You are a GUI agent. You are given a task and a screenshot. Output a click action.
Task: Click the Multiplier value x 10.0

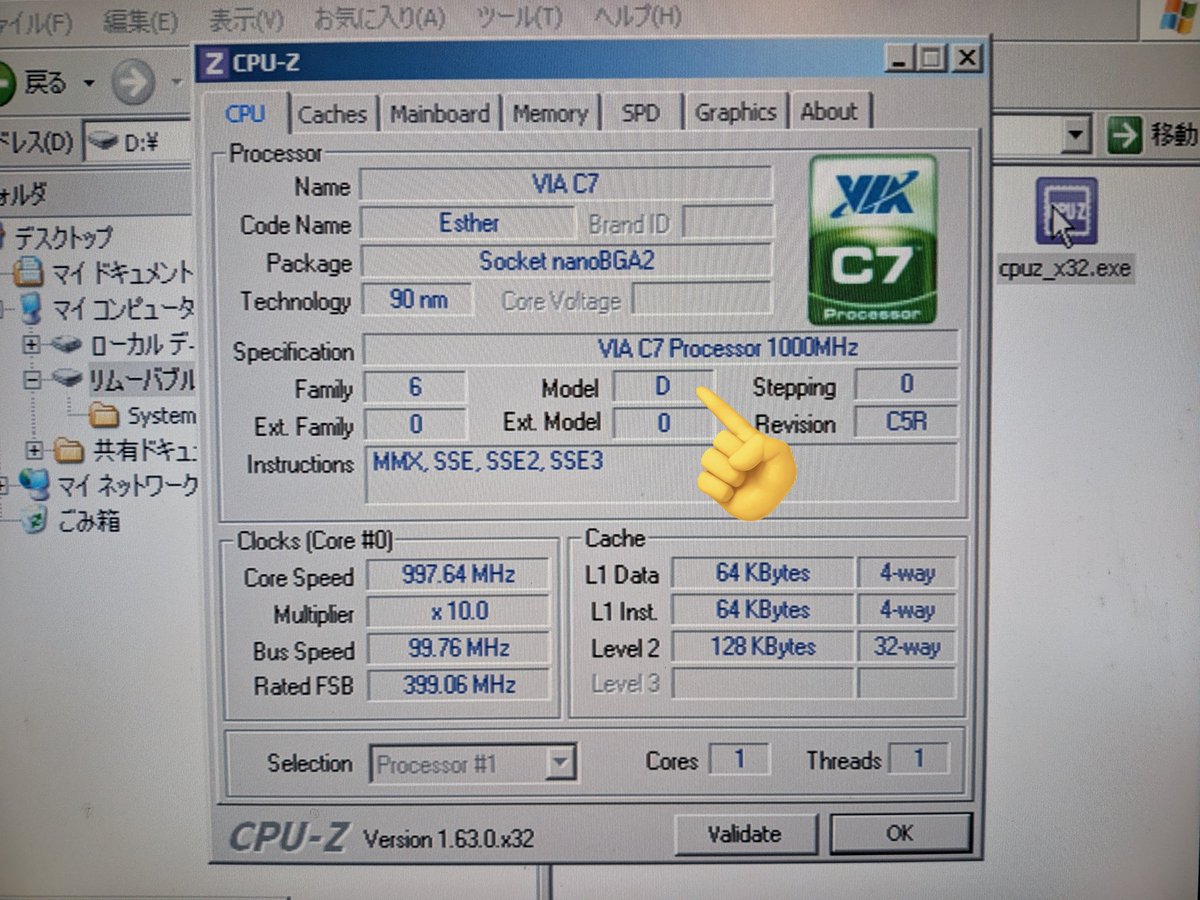click(x=458, y=612)
